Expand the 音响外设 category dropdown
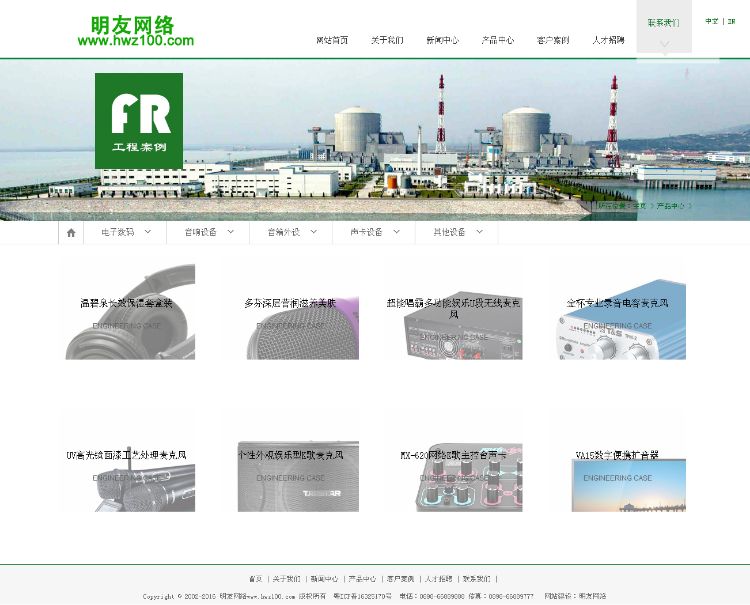The width and height of the screenshot is (750, 605). (x=291, y=232)
